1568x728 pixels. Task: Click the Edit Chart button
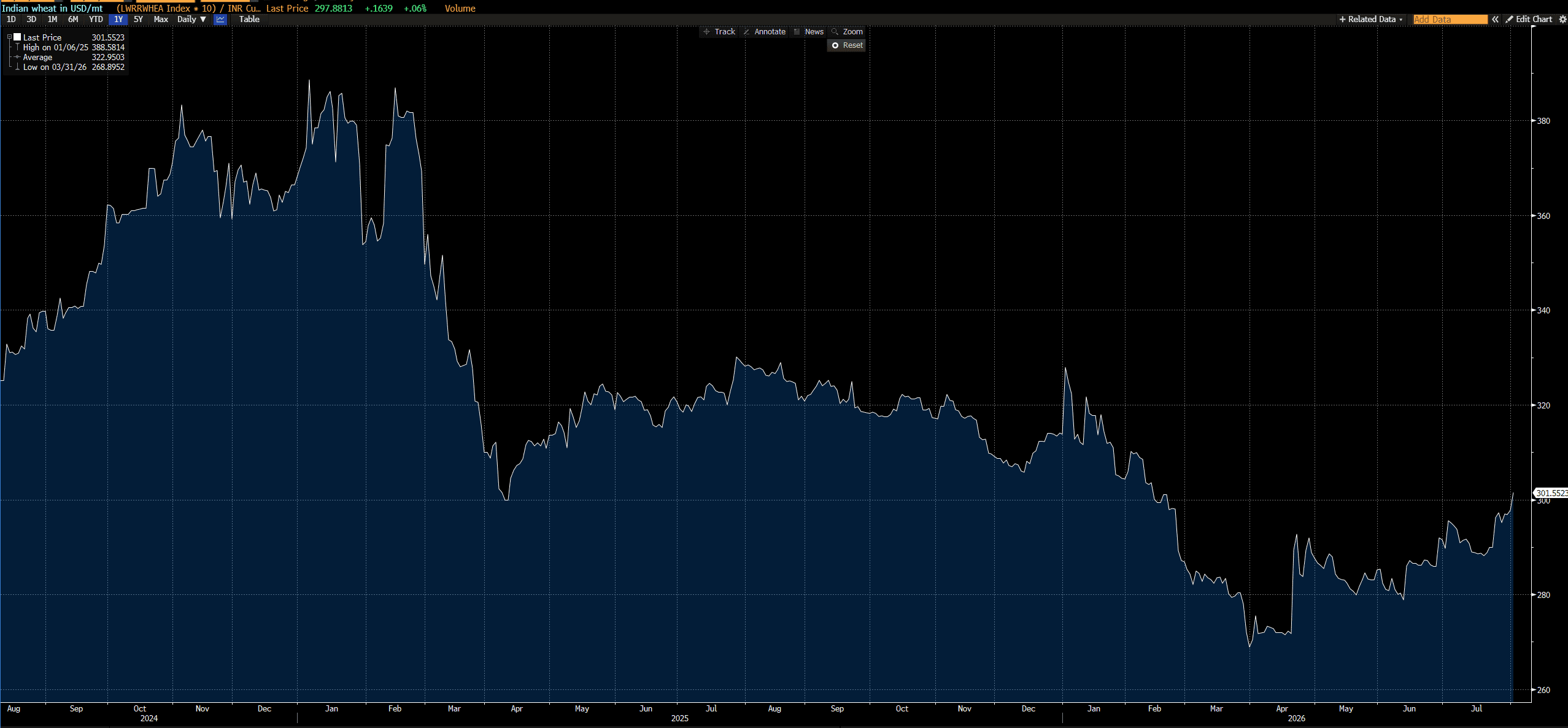1529,20
